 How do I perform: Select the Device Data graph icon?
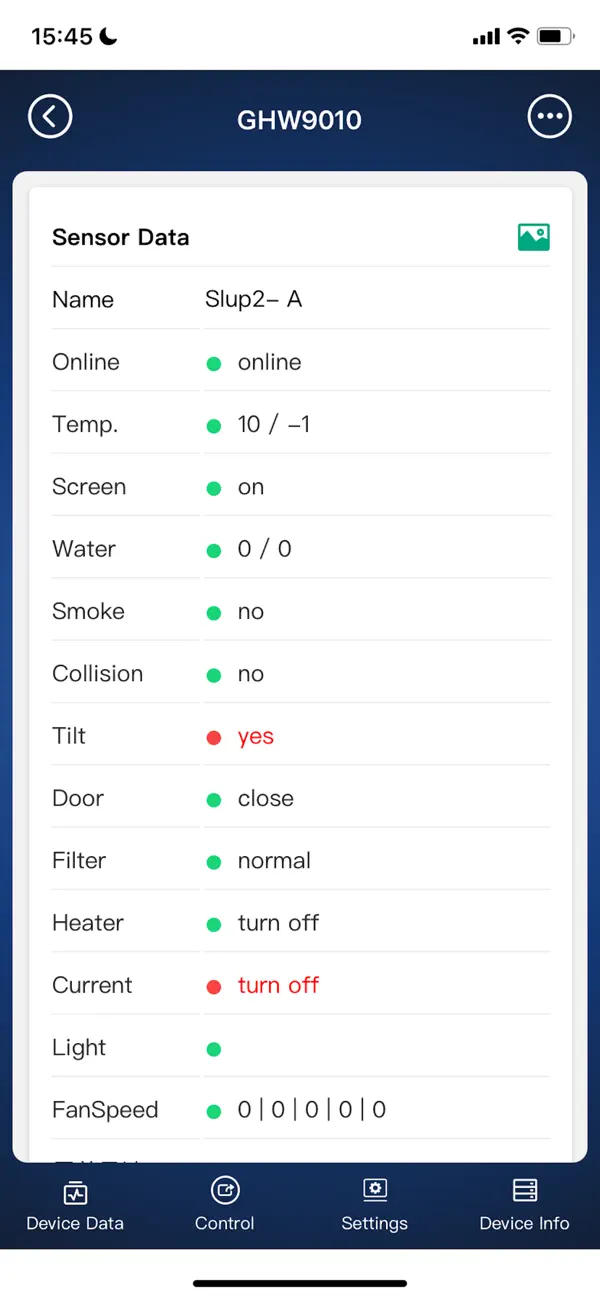click(74, 1190)
